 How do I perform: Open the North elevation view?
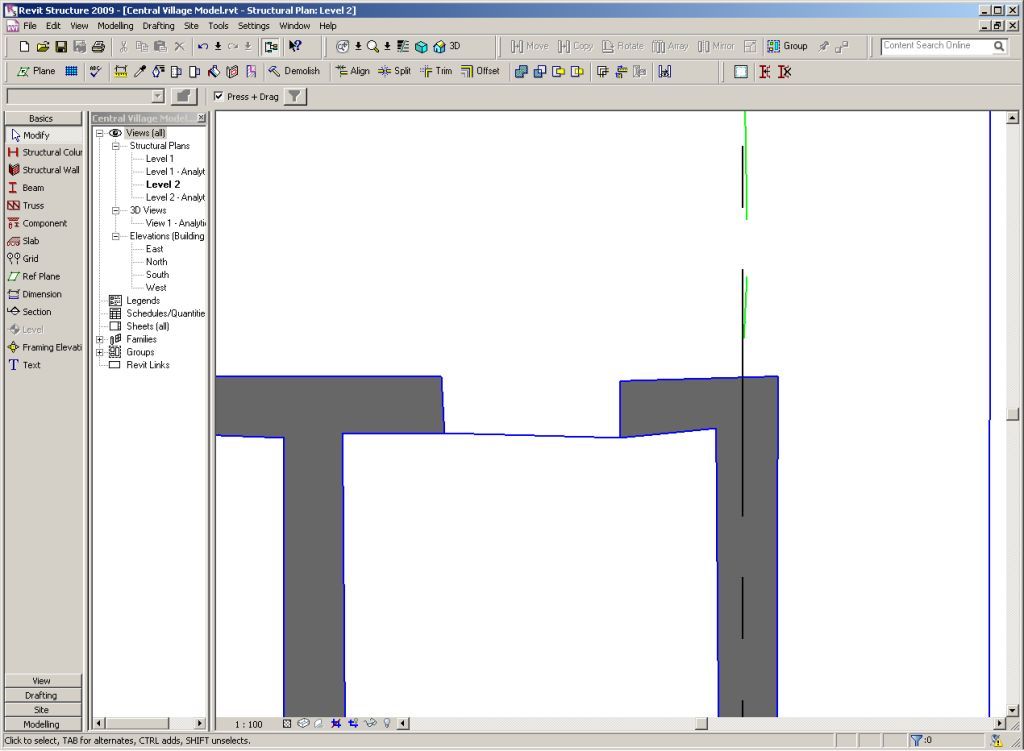pyautogui.click(x=156, y=262)
